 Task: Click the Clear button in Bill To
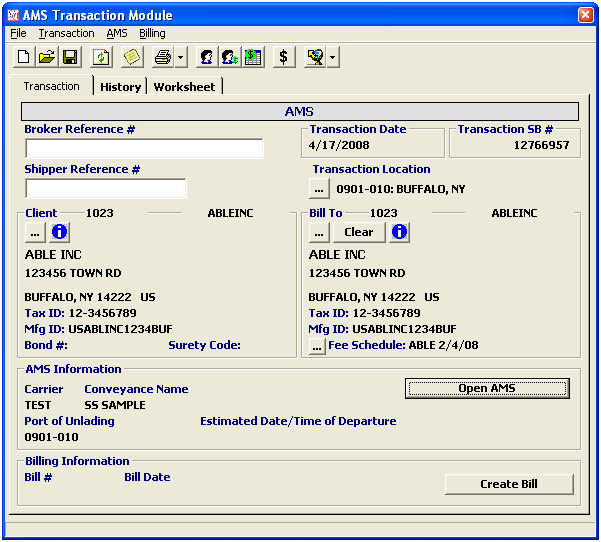tap(358, 232)
